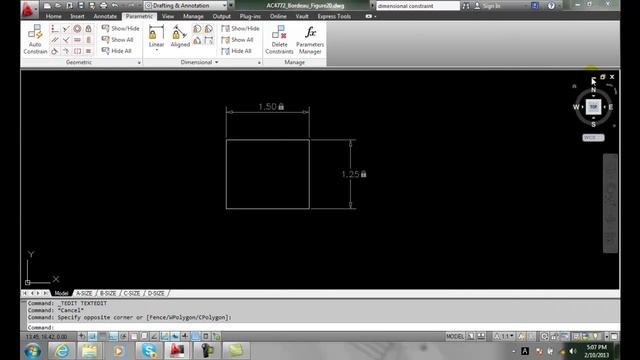
Task: Apply the Horizontal geometric constraint
Action: coord(77,40)
